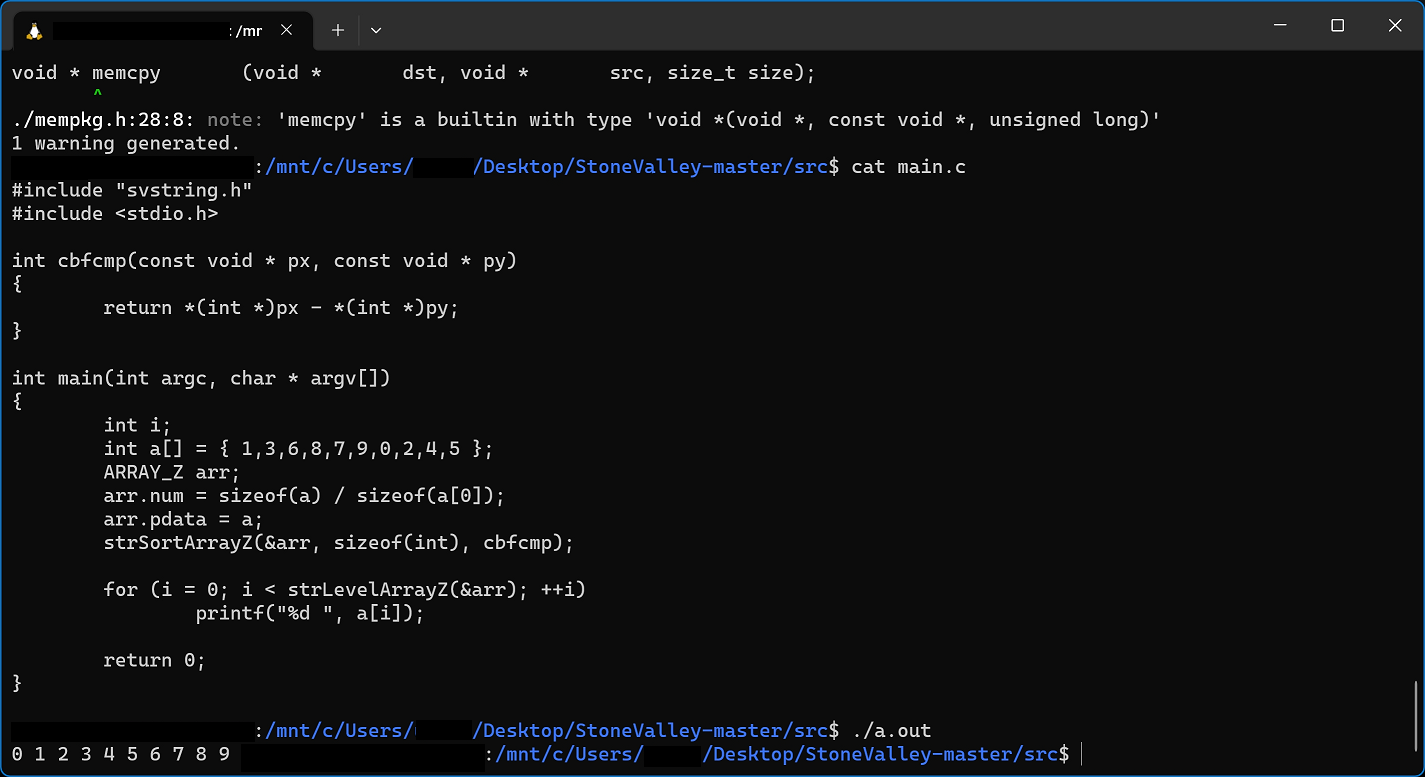The height and width of the screenshot is (777, 1425).
Task: Click the './a.out' command text
Action: pyautogui.click(x=891, y=731)
